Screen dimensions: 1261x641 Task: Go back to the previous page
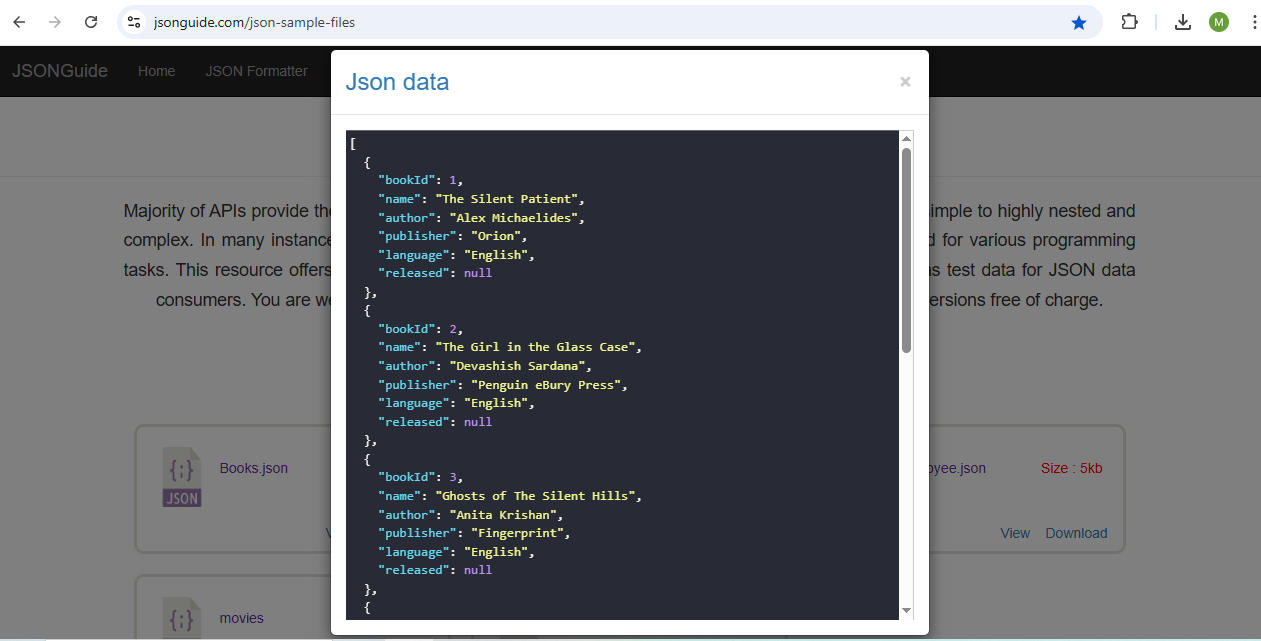pos(19,22)
